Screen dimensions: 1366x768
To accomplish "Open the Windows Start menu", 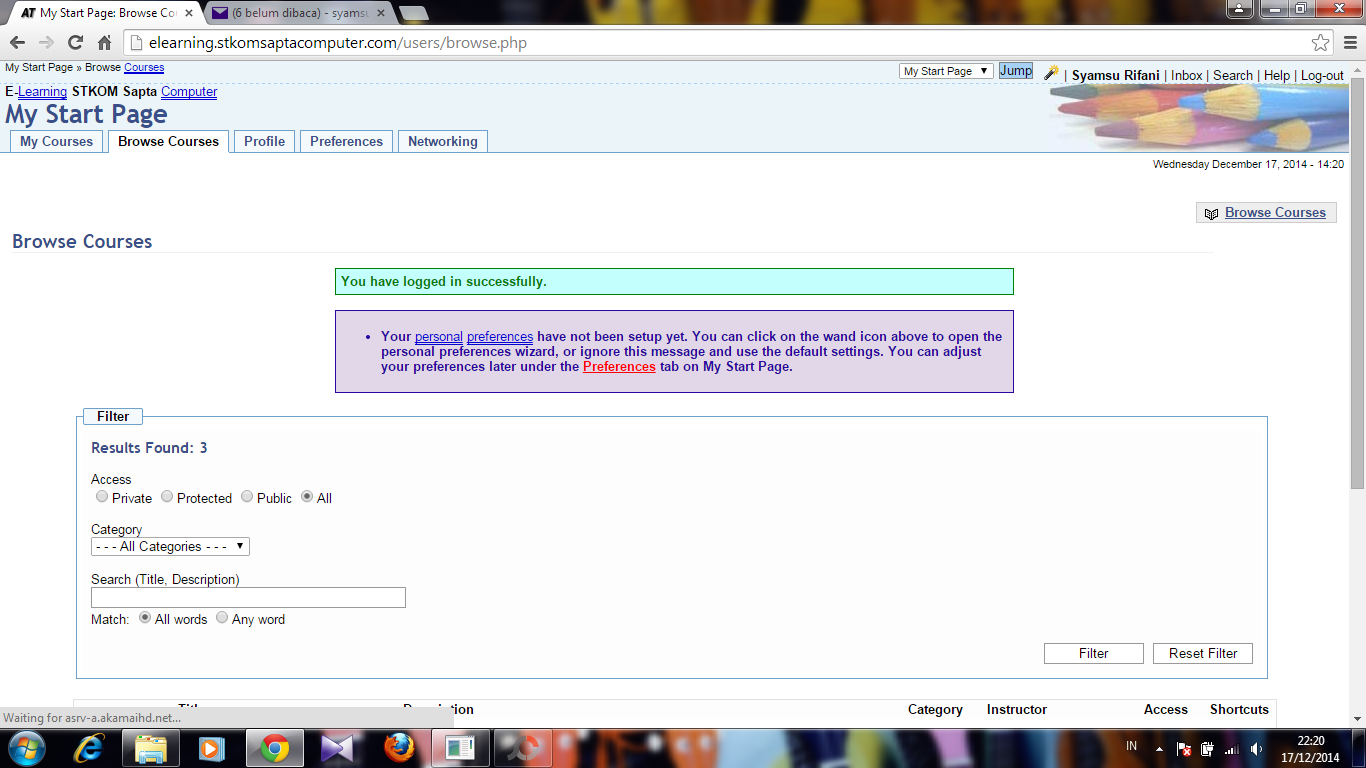I will tap(26, 748).
